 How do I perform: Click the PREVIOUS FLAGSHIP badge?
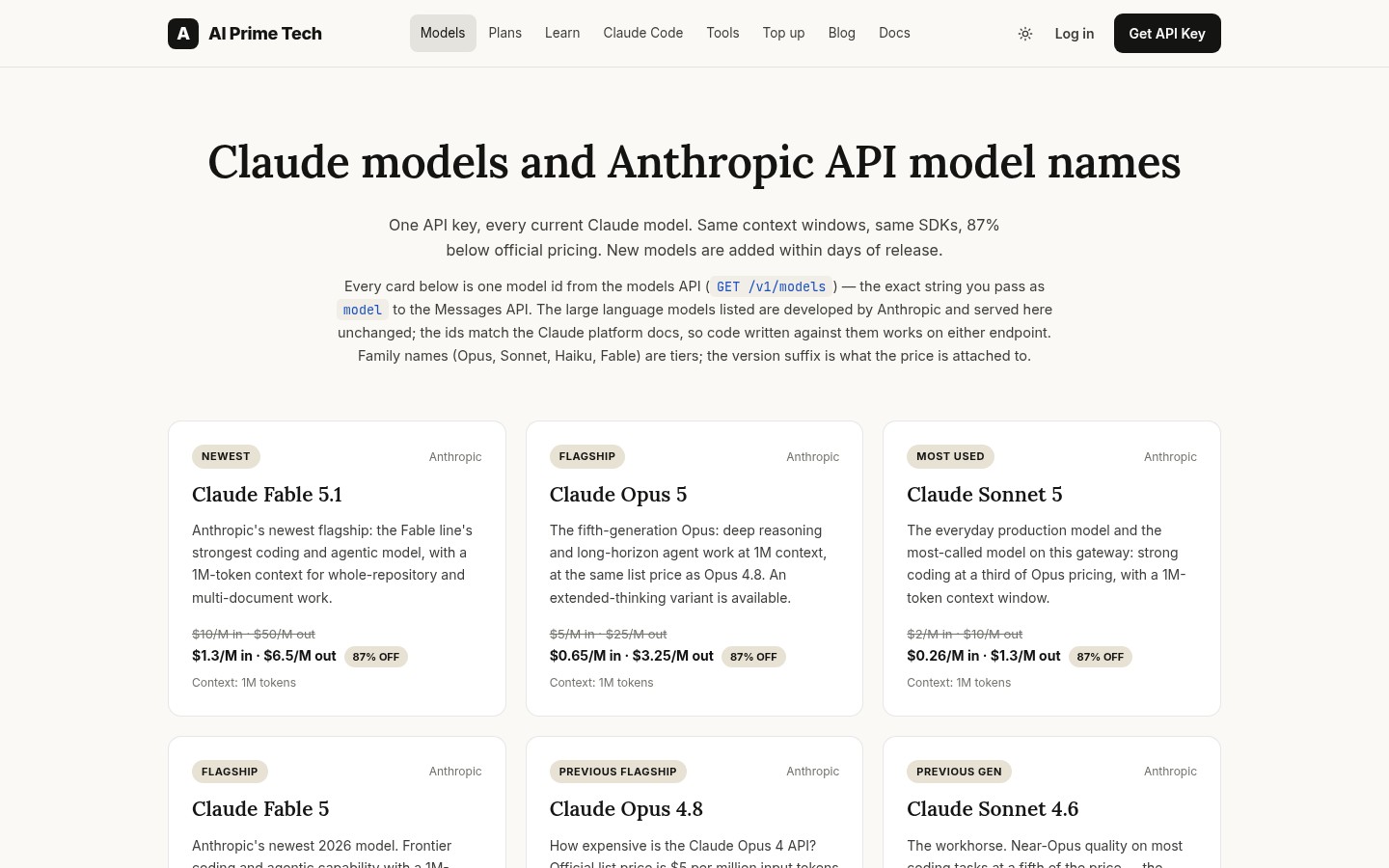pyautogui.click(x=618, y=772)
